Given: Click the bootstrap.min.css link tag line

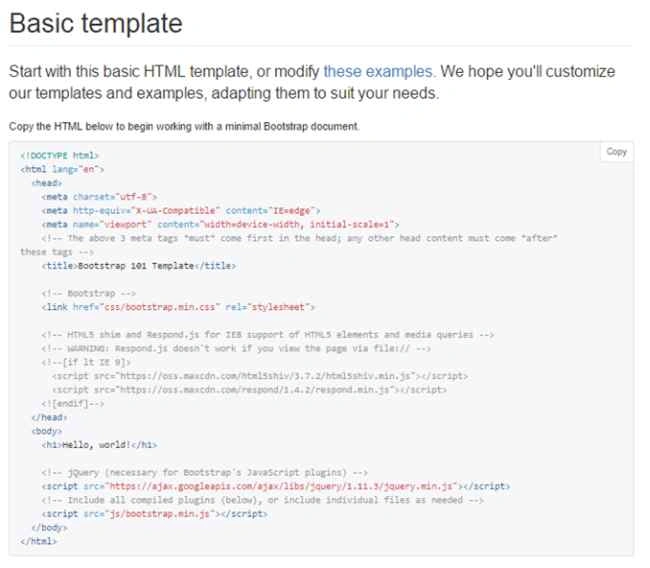Looking at the screenshot, I should tap(178, 307).
